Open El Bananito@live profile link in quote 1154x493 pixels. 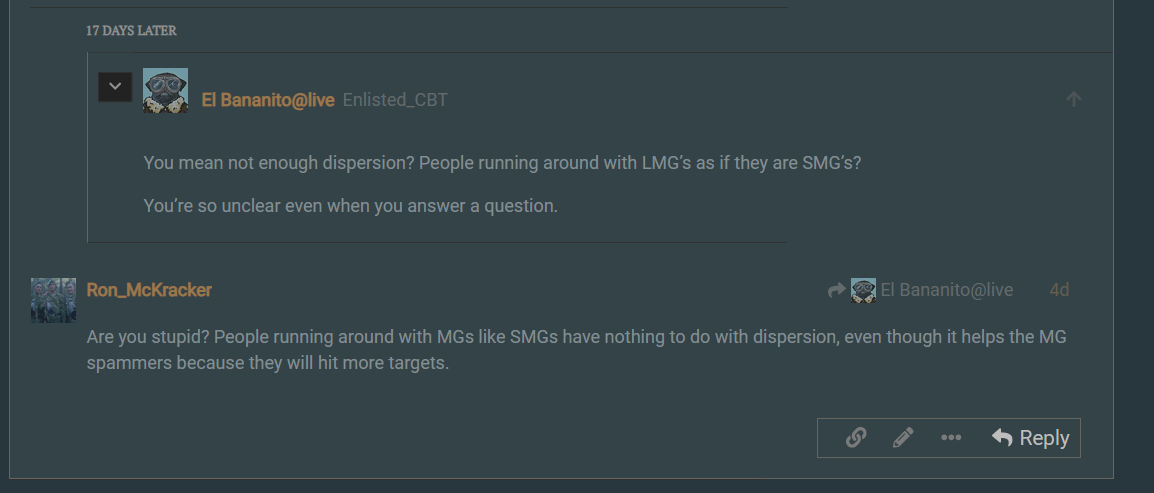pyautogui.click(x=269, y=100)
